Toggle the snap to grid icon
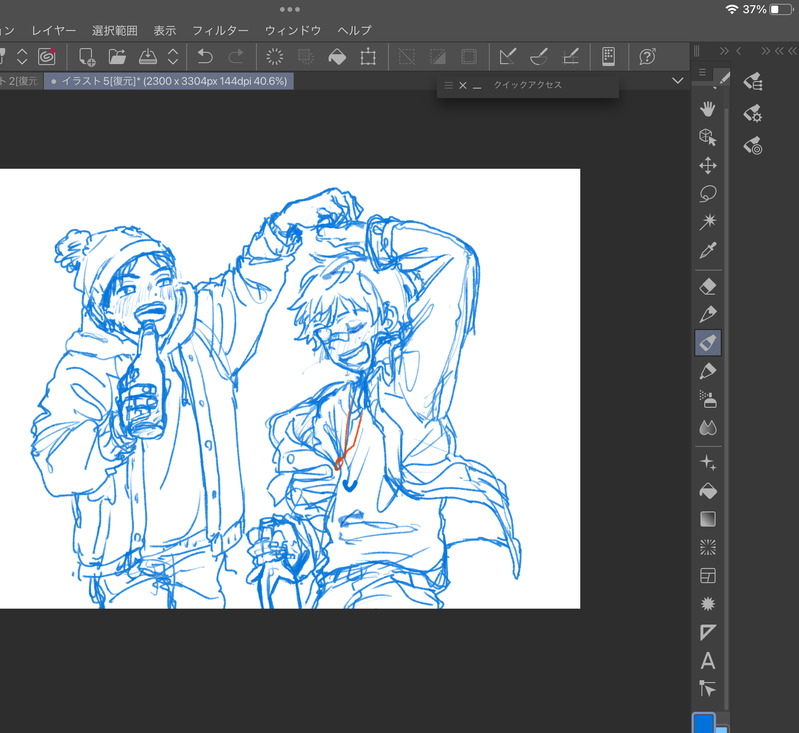Viewport: 799px width, 733px height. (x=571, y=56)
